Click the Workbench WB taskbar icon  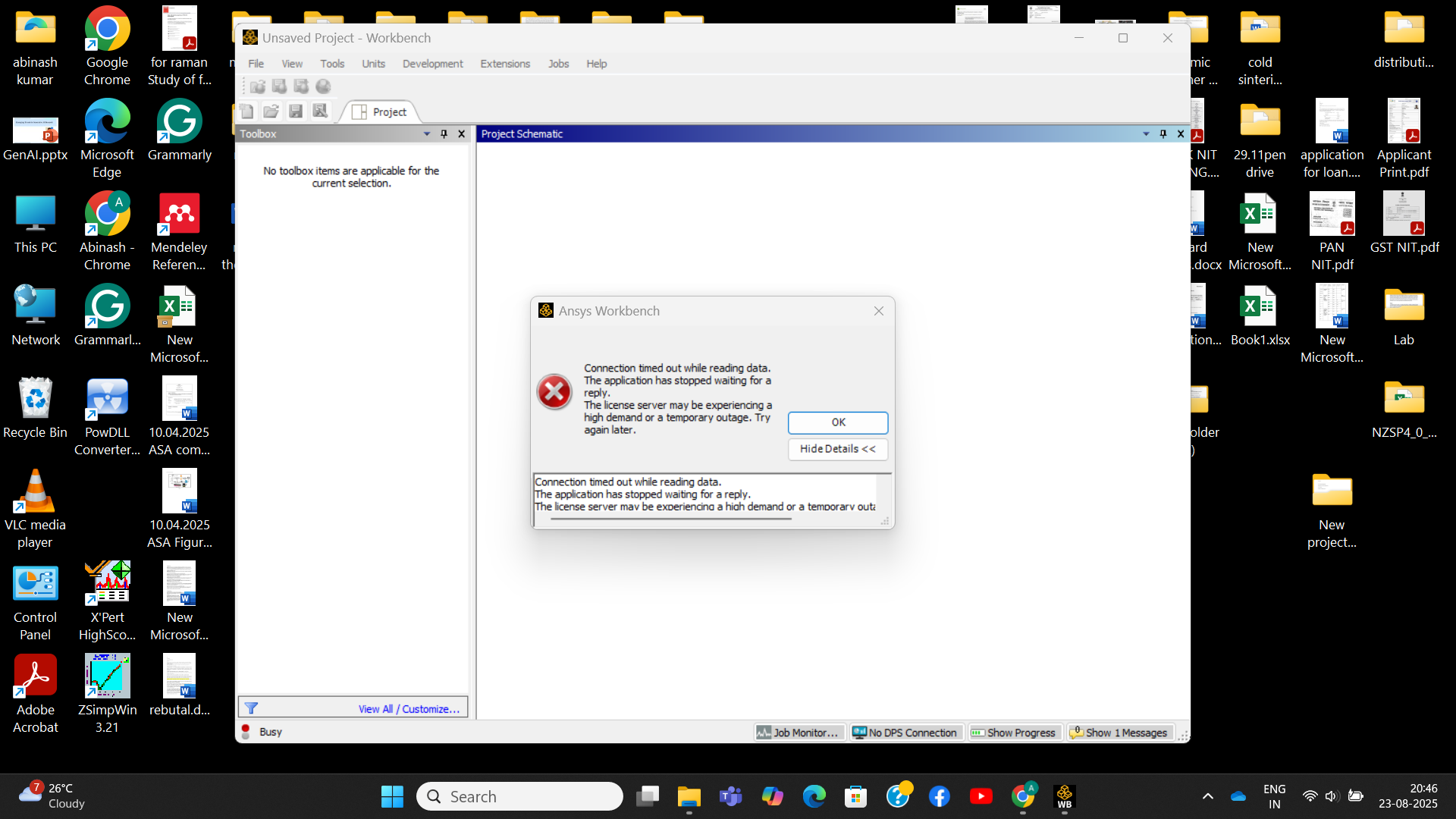[1064, 796]
